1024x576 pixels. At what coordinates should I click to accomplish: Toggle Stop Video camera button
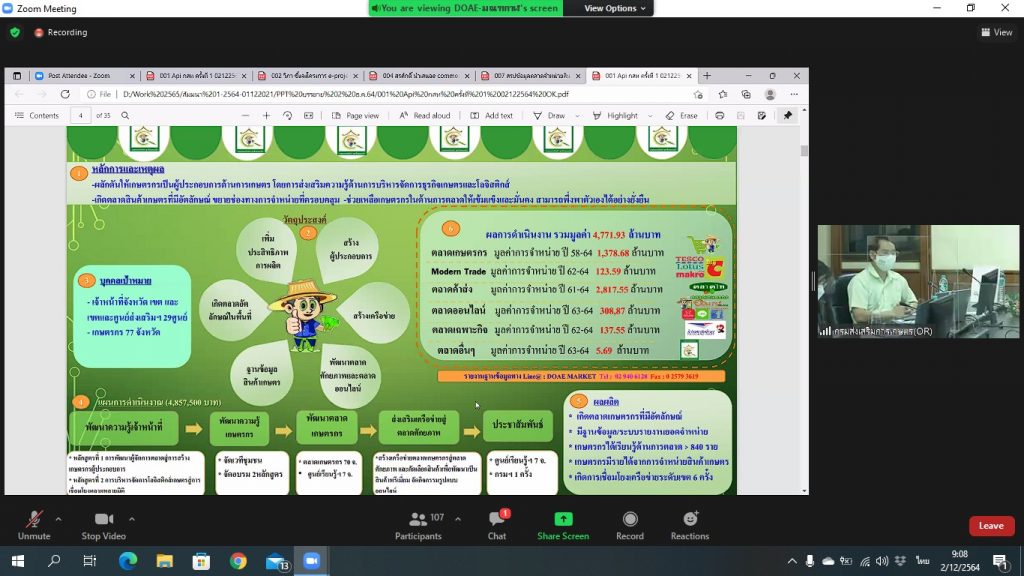pos(103,523)
